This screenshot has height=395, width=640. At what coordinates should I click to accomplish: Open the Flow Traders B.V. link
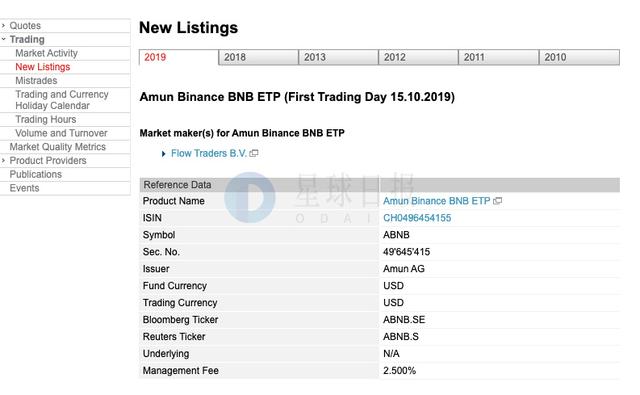point(209,153)
